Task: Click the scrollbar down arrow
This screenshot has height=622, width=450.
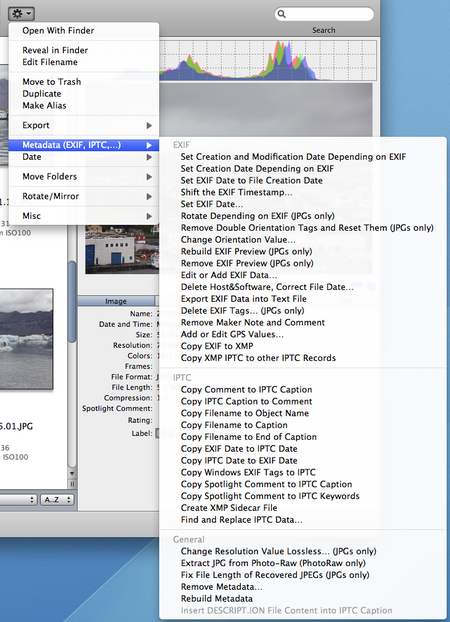Action: coord(72,473)
